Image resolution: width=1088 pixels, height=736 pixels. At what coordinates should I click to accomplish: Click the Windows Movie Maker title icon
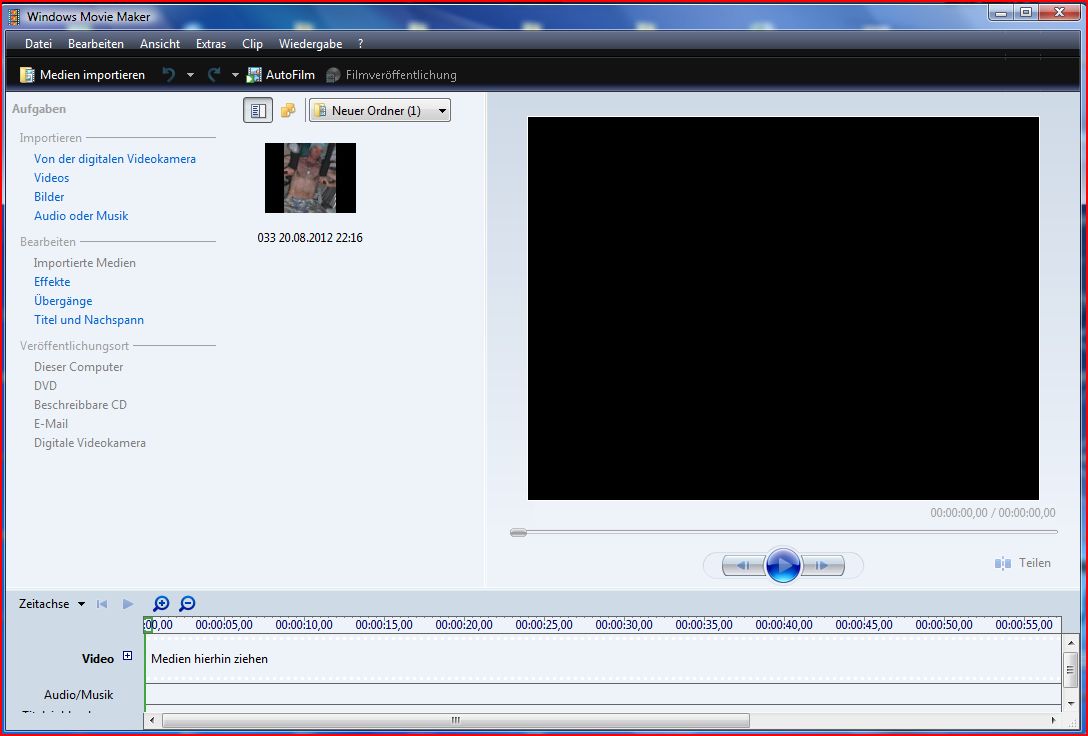pyautogui.click(x=15, y=16)
